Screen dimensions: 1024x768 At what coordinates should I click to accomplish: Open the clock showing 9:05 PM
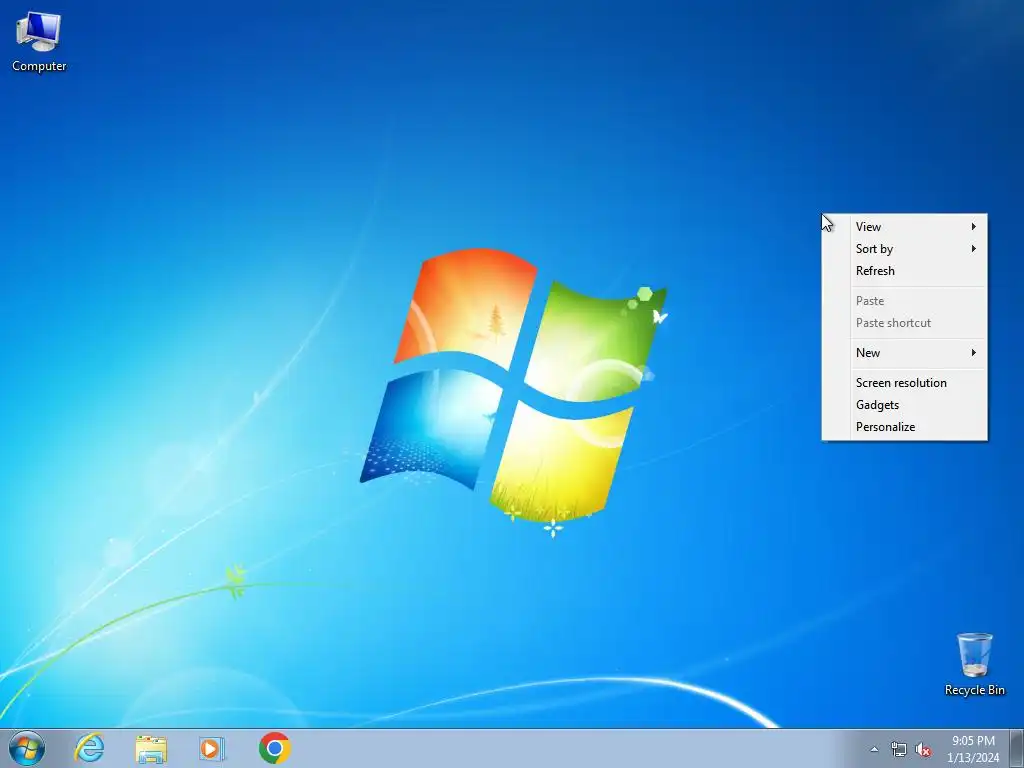coord(973,749)
